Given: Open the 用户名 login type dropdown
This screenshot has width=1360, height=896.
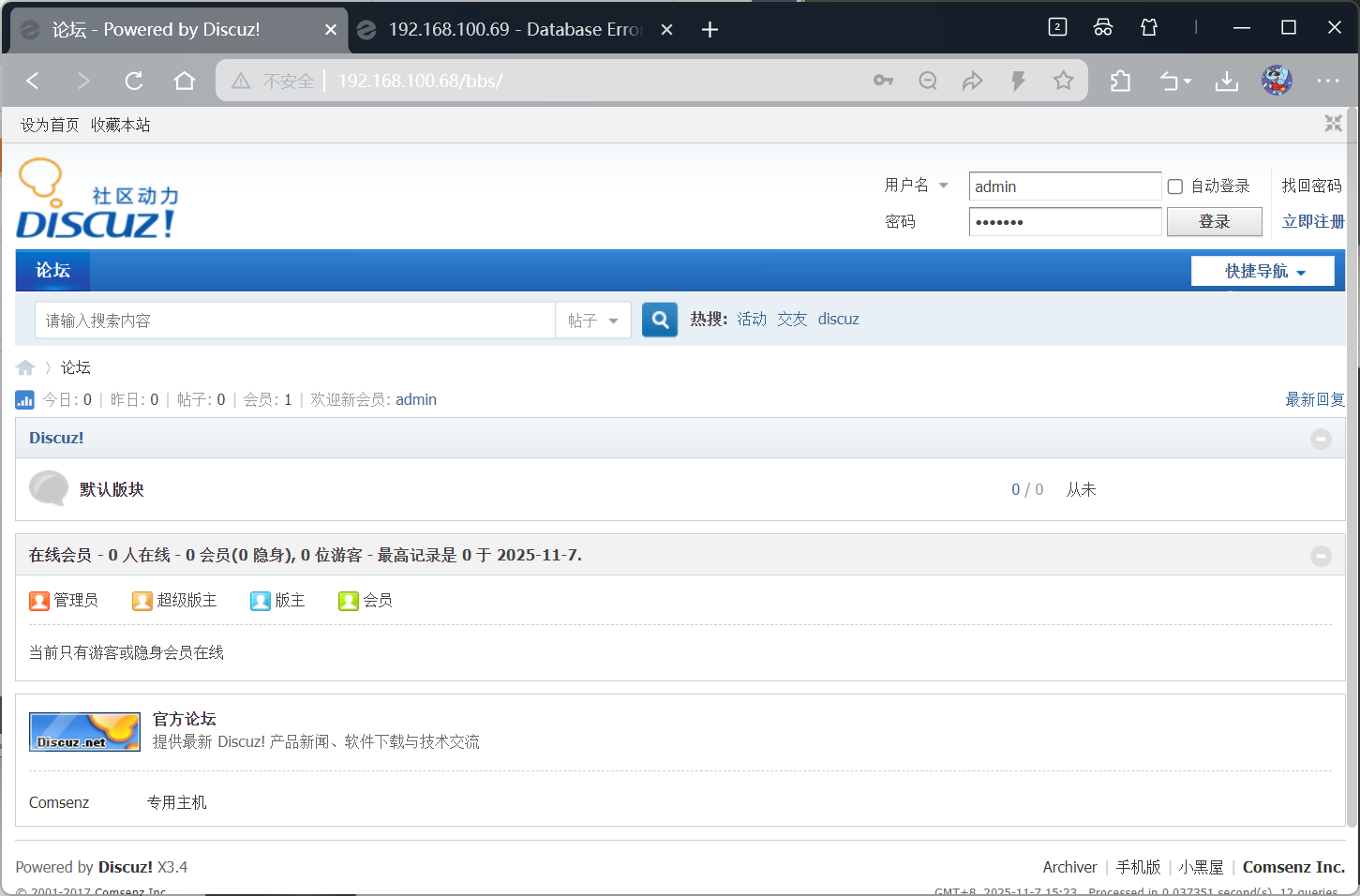Looking at the screenshot, I should click(x=917, y=186).
